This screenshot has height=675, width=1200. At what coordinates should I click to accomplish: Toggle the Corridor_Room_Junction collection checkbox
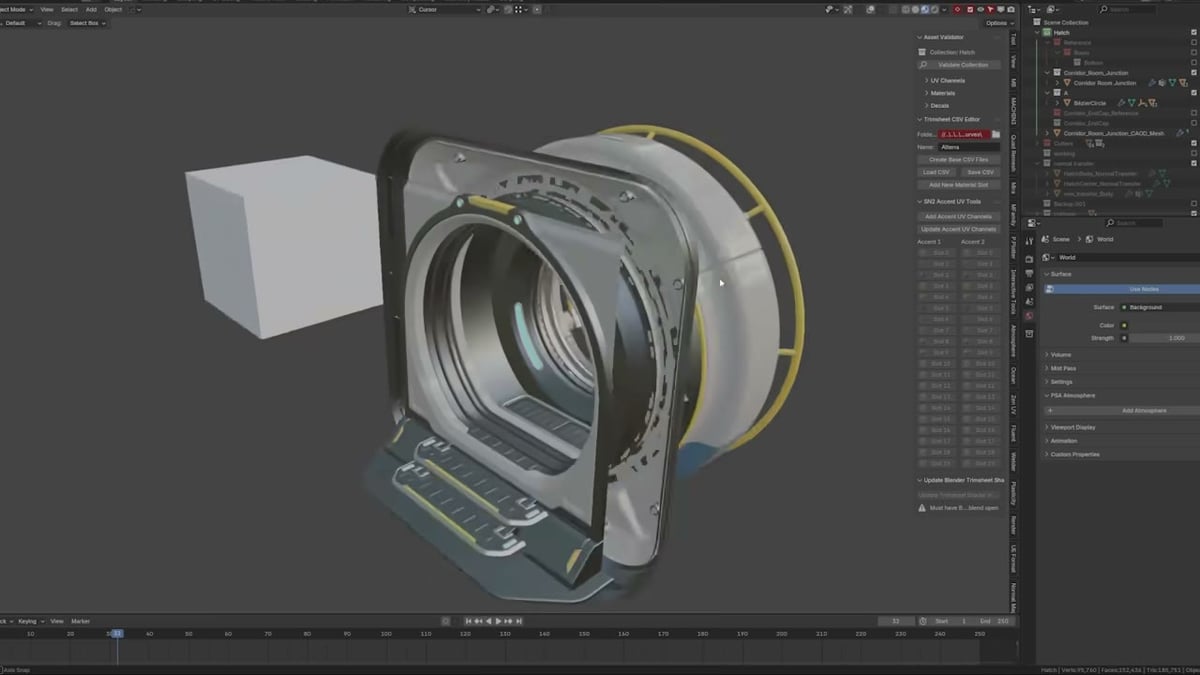pos(1194,73)
